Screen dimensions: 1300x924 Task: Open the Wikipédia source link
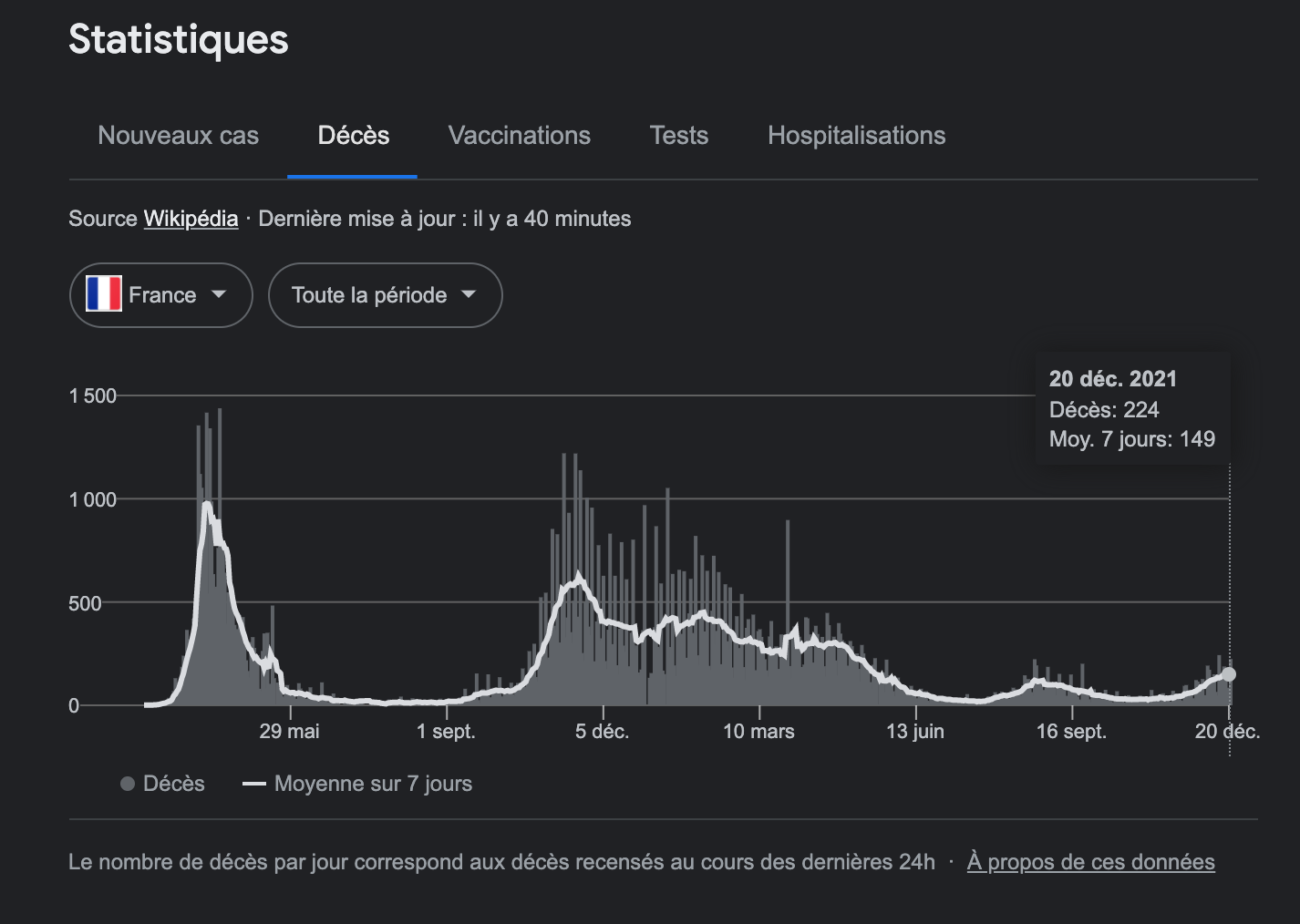point(191,219)
